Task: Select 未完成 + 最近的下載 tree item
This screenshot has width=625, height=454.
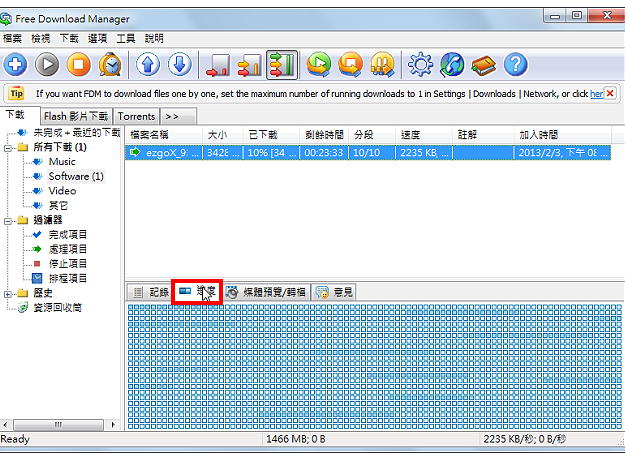Action: point(77,132)
